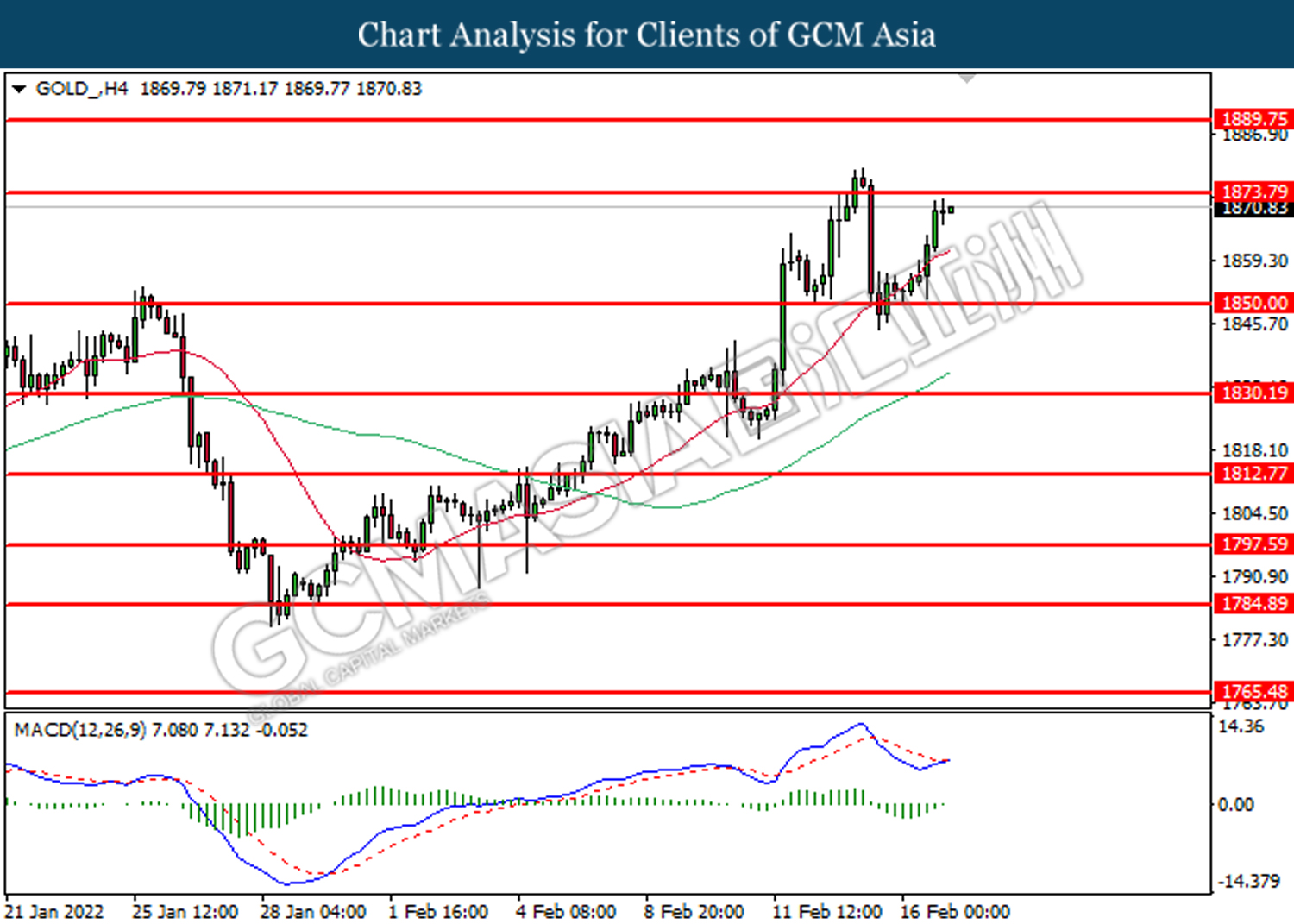
Task: Select the 1873.79 price level label
Action: tap(1253, 192)
